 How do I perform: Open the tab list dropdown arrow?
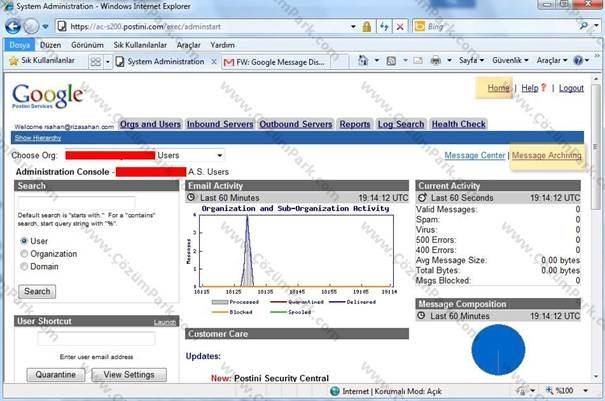[x=108, y=62]
